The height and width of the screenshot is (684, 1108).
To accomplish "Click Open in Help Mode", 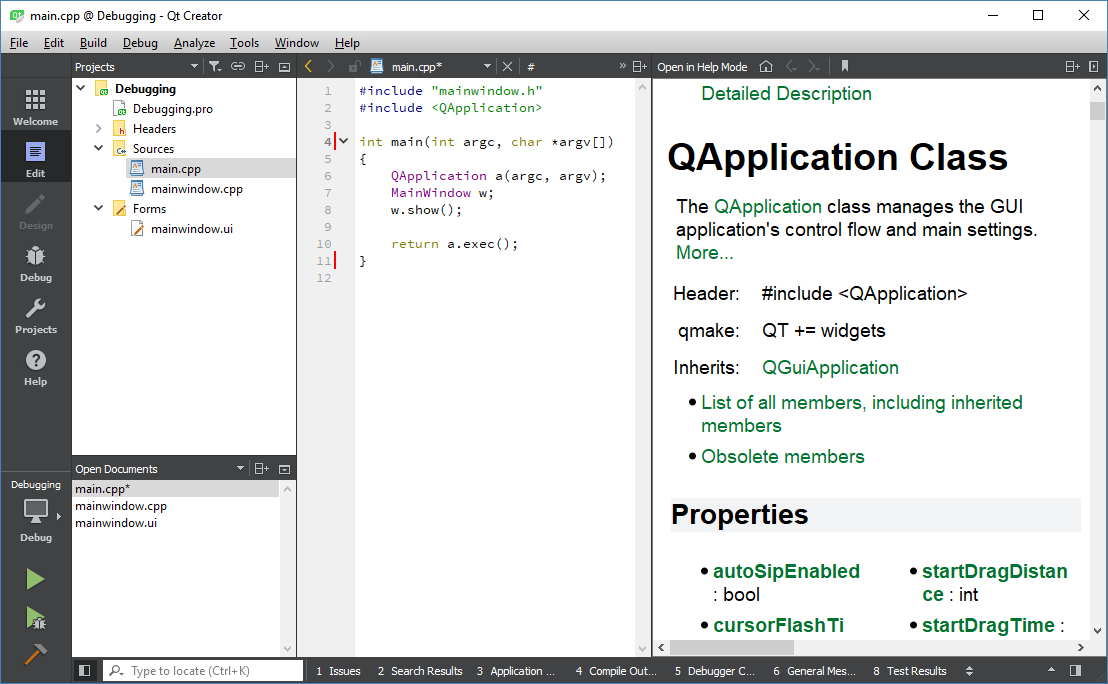I will [x=702, y=67].
